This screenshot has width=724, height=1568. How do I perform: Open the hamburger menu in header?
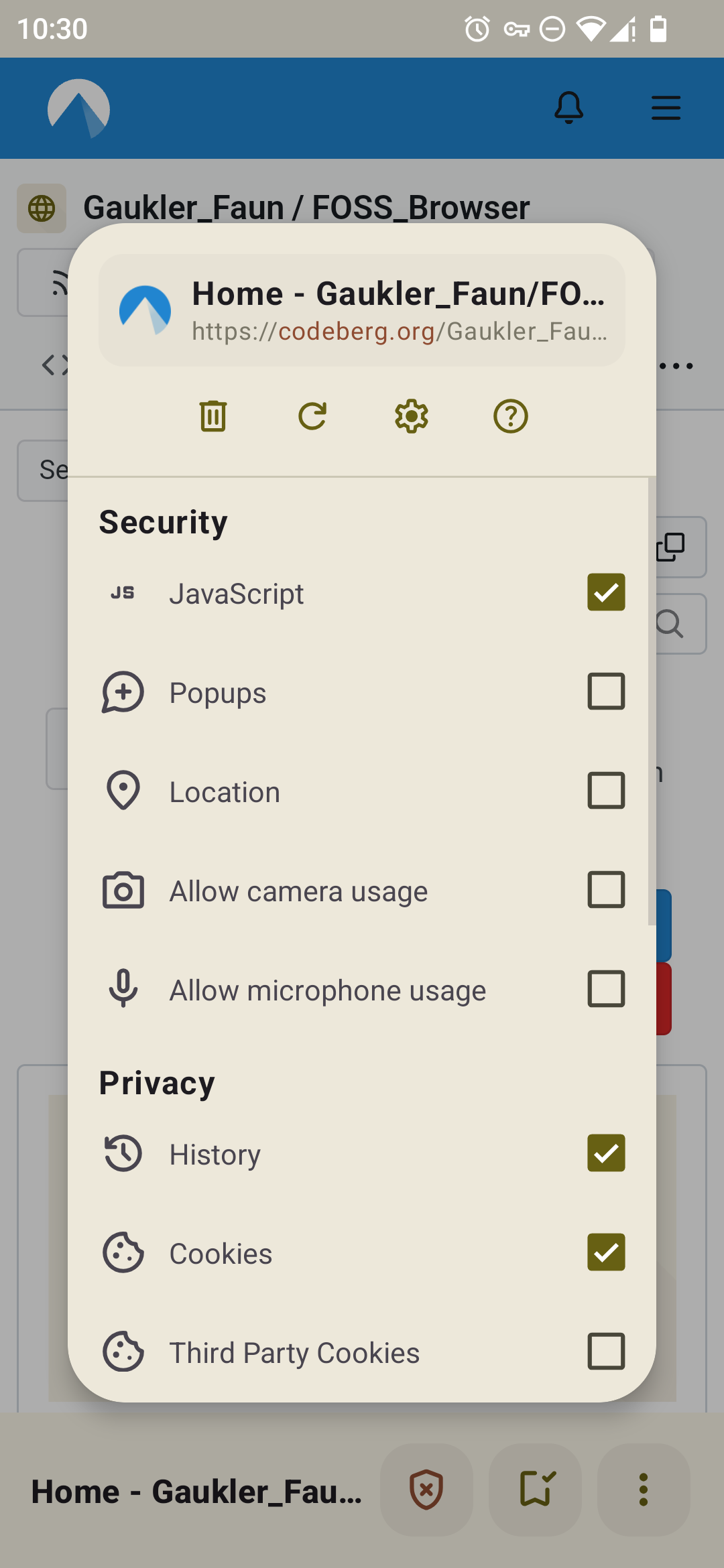click(666, 108)
